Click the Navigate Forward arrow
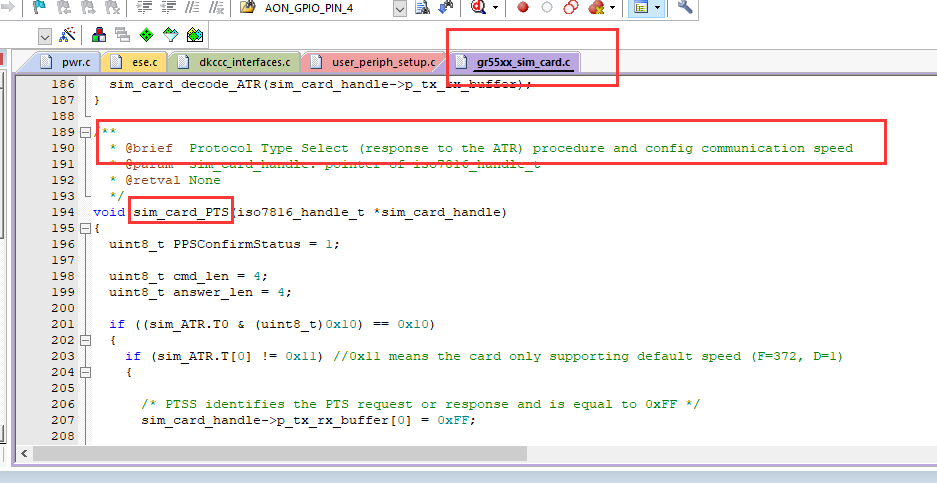 point(7,7)
